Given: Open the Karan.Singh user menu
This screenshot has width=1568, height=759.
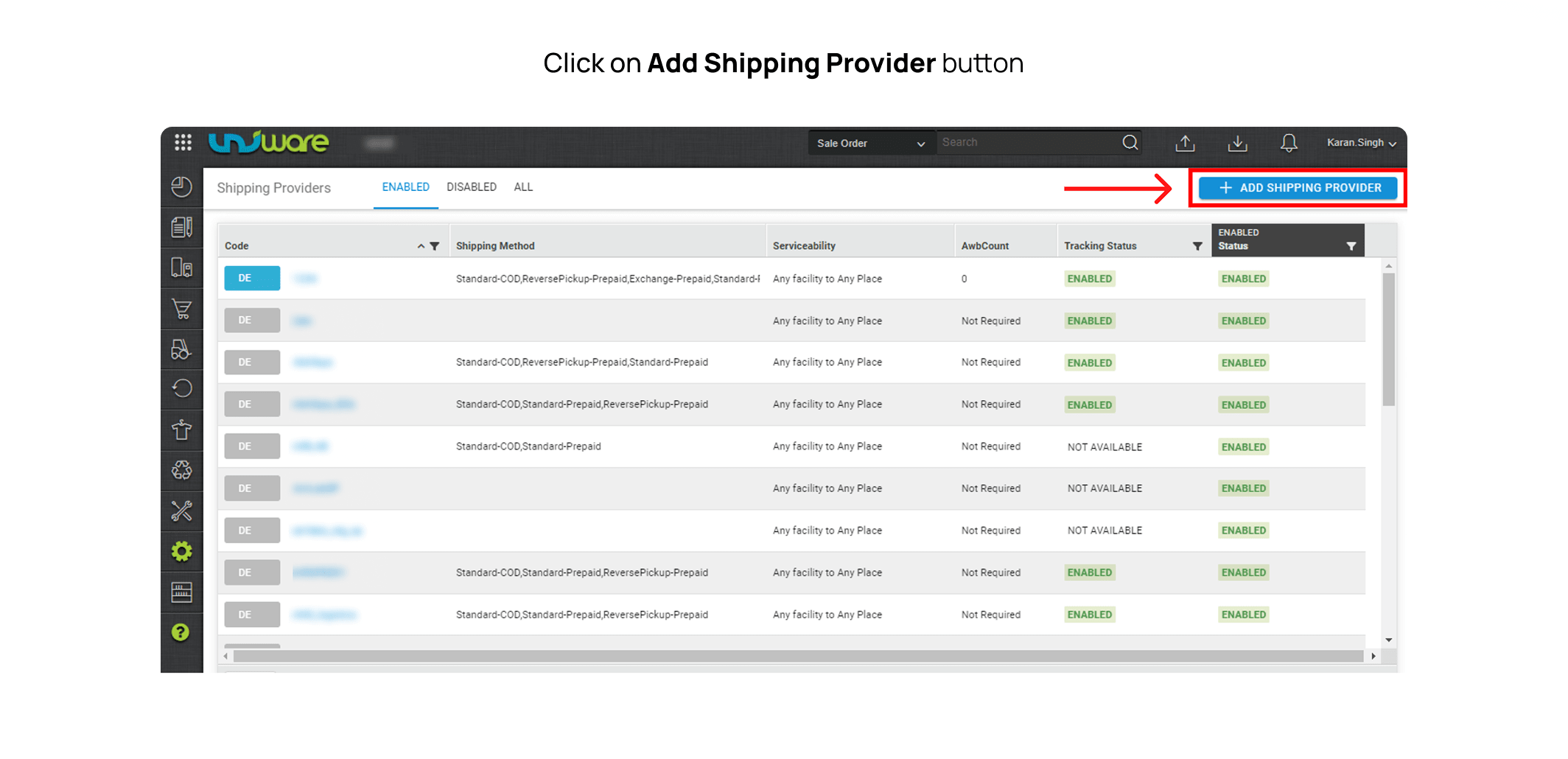Looking at the screenshot, I should coord(1361,143).
